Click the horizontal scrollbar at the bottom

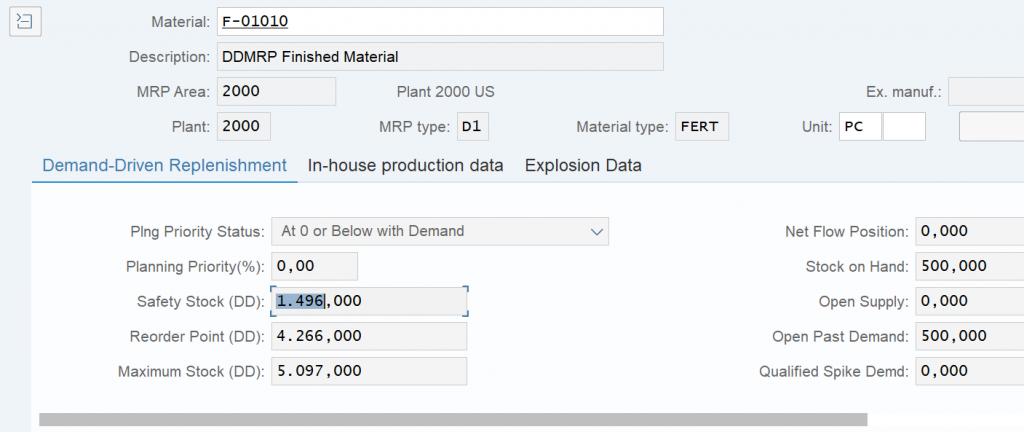click(453, 420)
